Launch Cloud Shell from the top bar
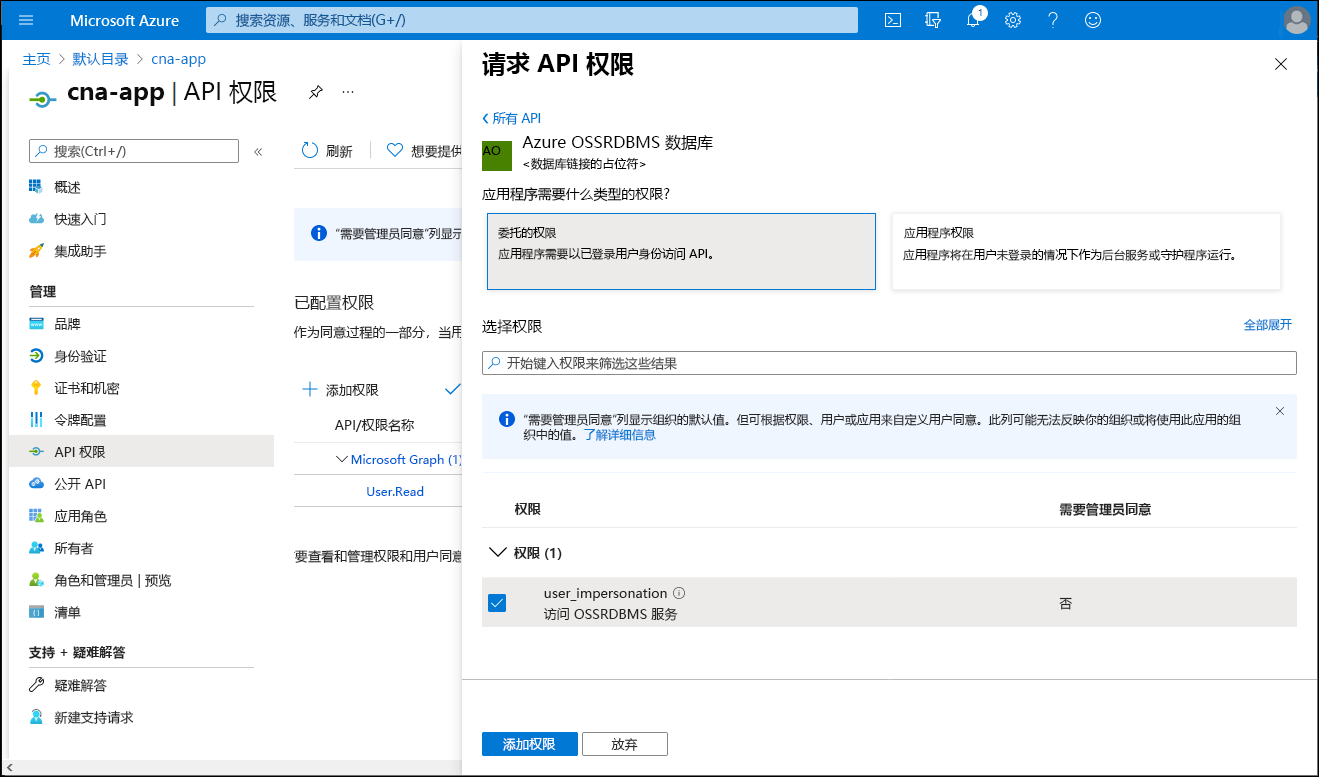 click(894, 20)
